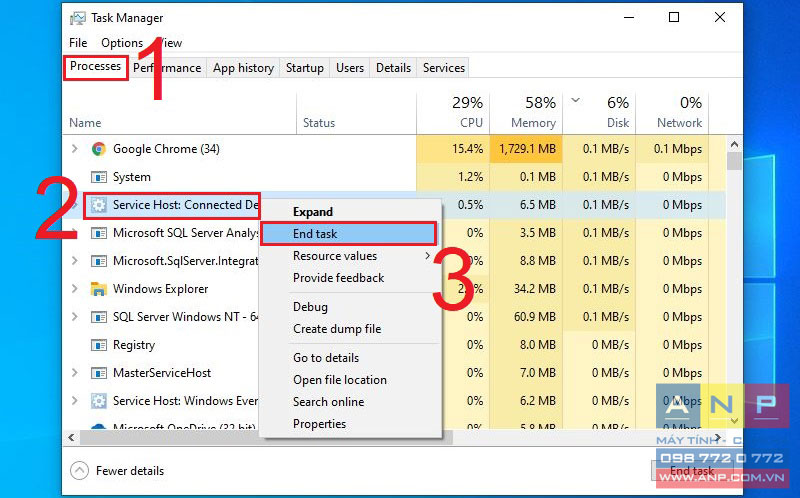800x498 pixels.
Task: Select the Registry process row name
Action: tap(134, 345)
